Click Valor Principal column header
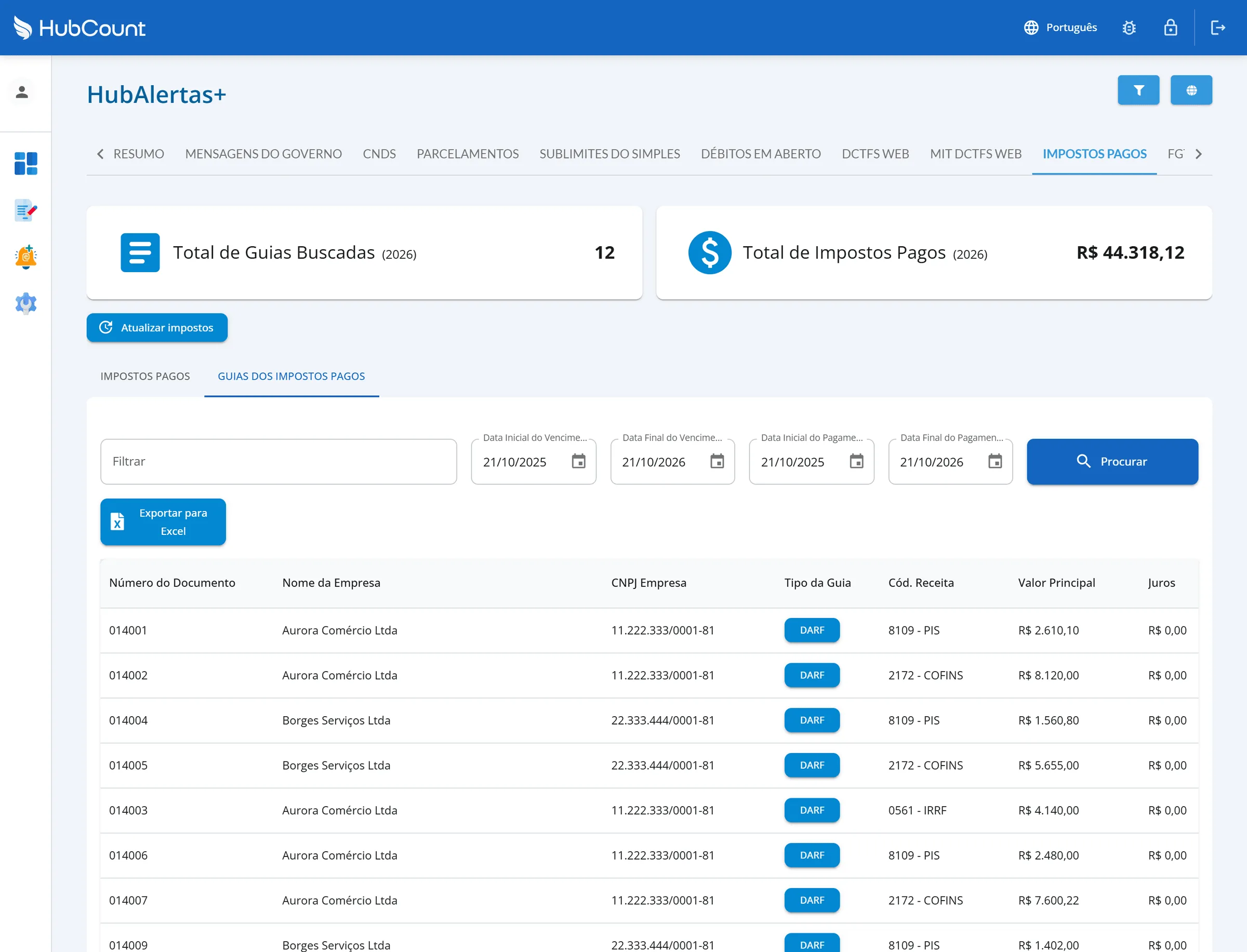1247x952 pixels. pyautogui.click(x=1056, y=583)
